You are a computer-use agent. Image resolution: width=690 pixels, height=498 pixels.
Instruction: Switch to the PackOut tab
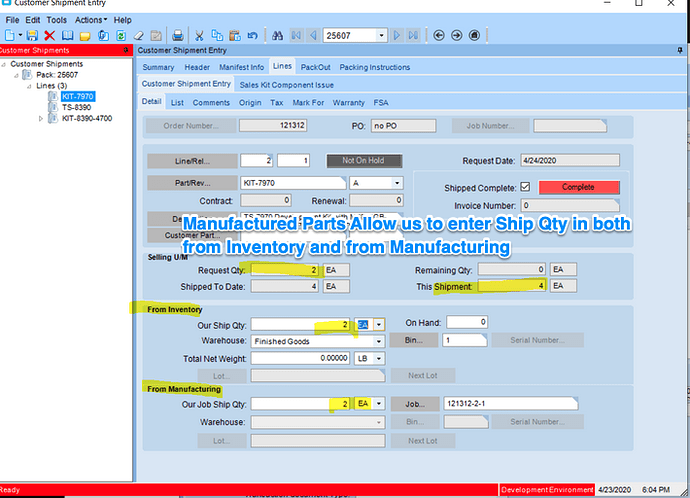316,67
